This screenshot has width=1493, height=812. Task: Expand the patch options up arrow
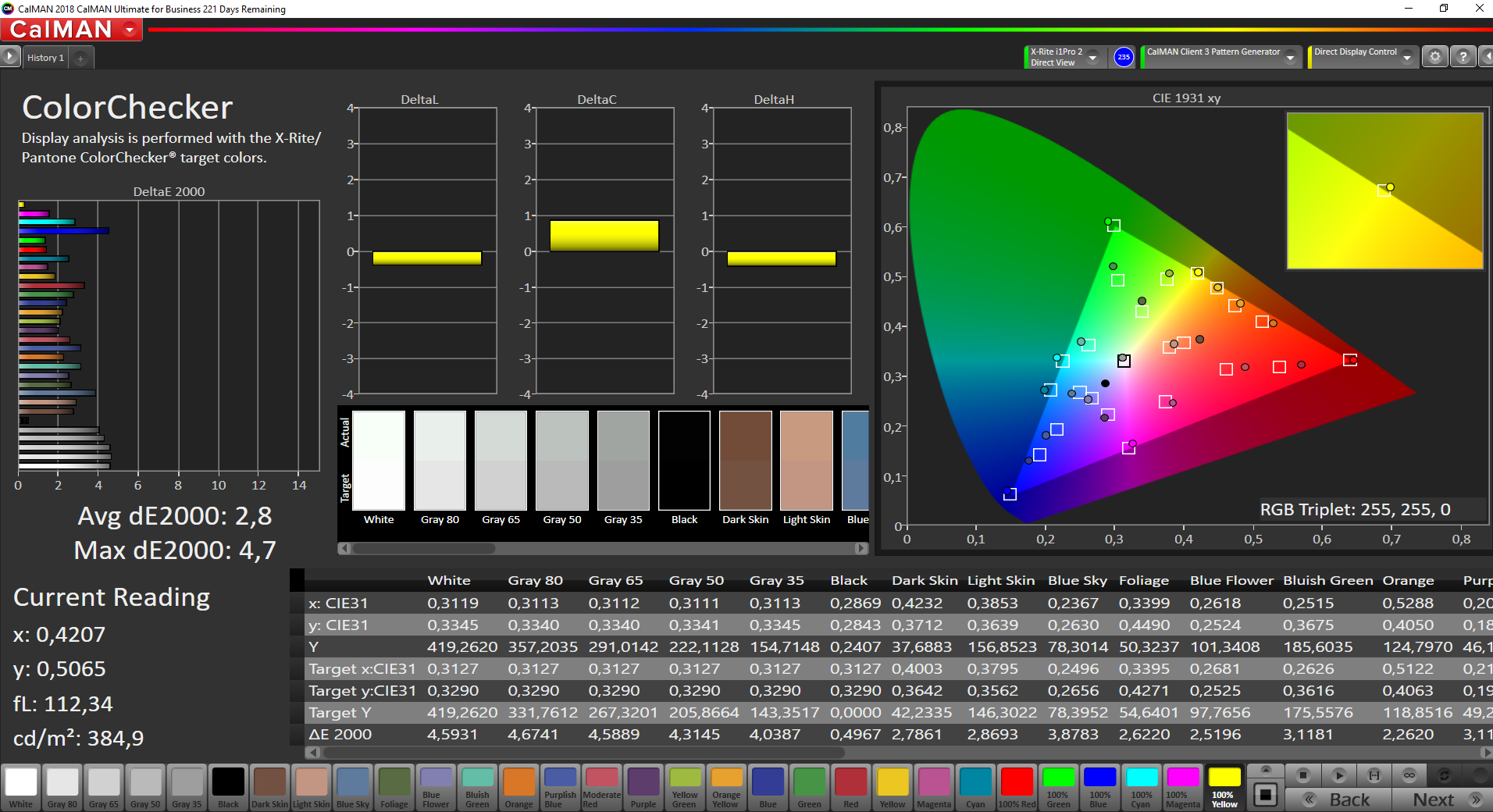click(x=1266, y=770)
